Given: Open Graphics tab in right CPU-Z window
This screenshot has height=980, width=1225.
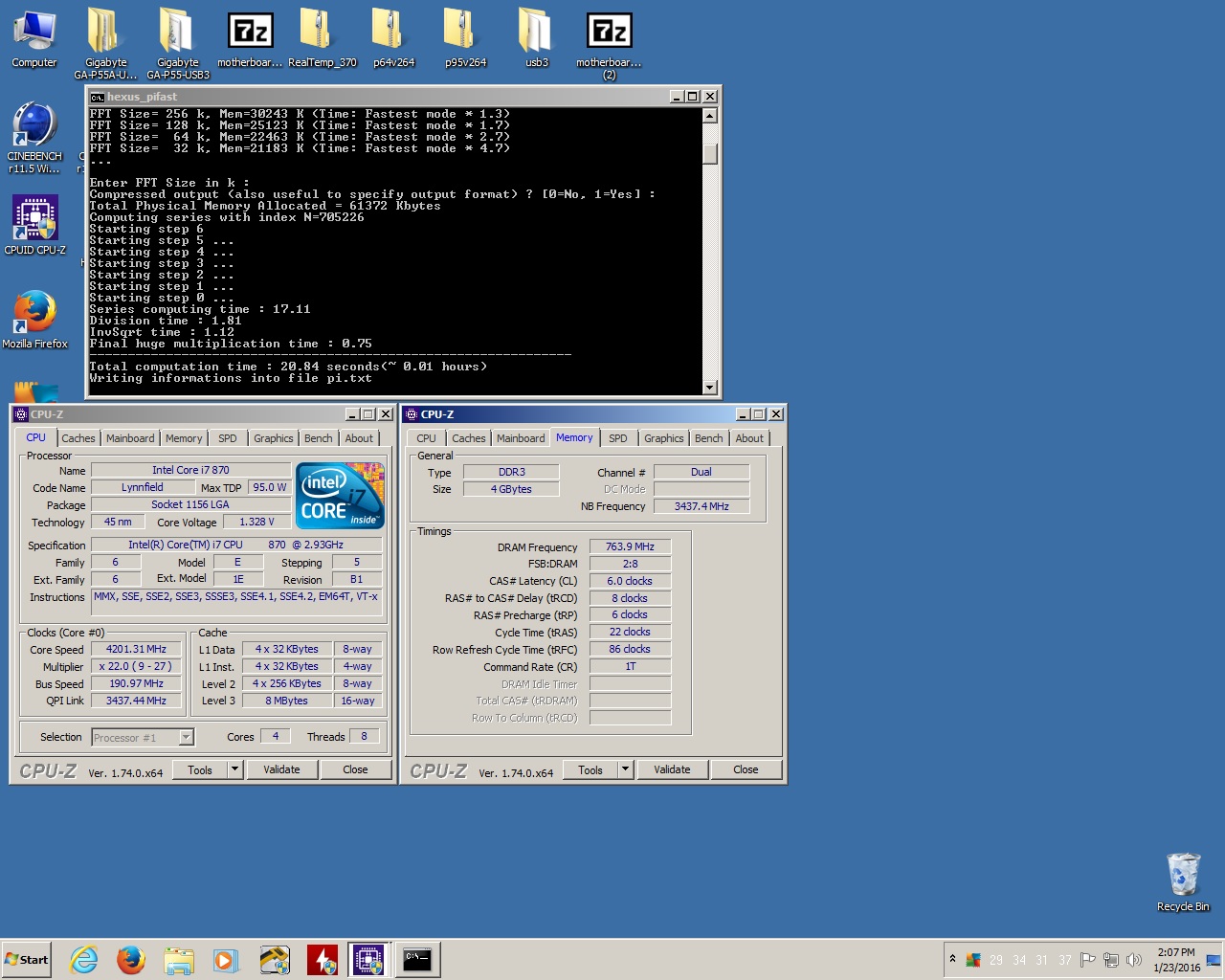Looking at the screenshot, I should [x=664, y=438].
